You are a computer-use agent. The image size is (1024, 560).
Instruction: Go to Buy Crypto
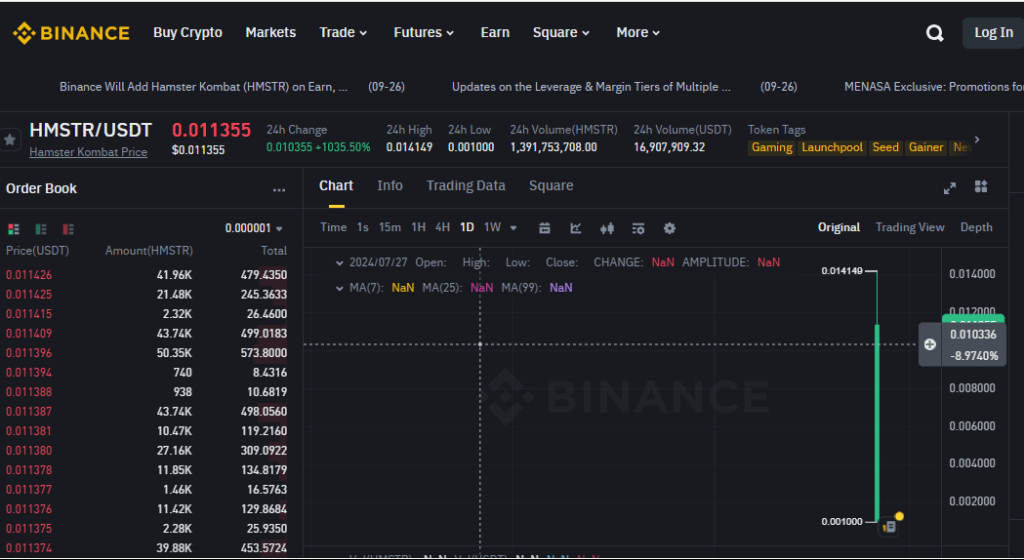point(187,33)
